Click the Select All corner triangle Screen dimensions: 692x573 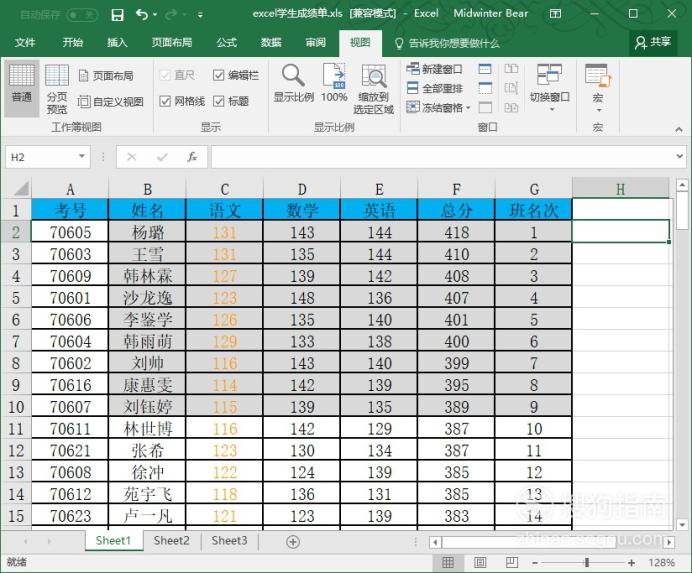pyautogui.click(x=21, y=188)
